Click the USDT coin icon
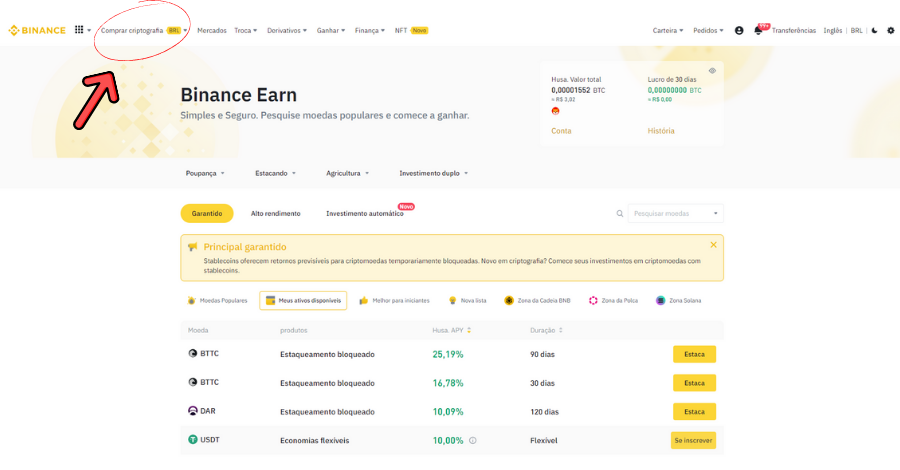Image resolution: width=900 pixels, height=470 pixels. point(193,440)
